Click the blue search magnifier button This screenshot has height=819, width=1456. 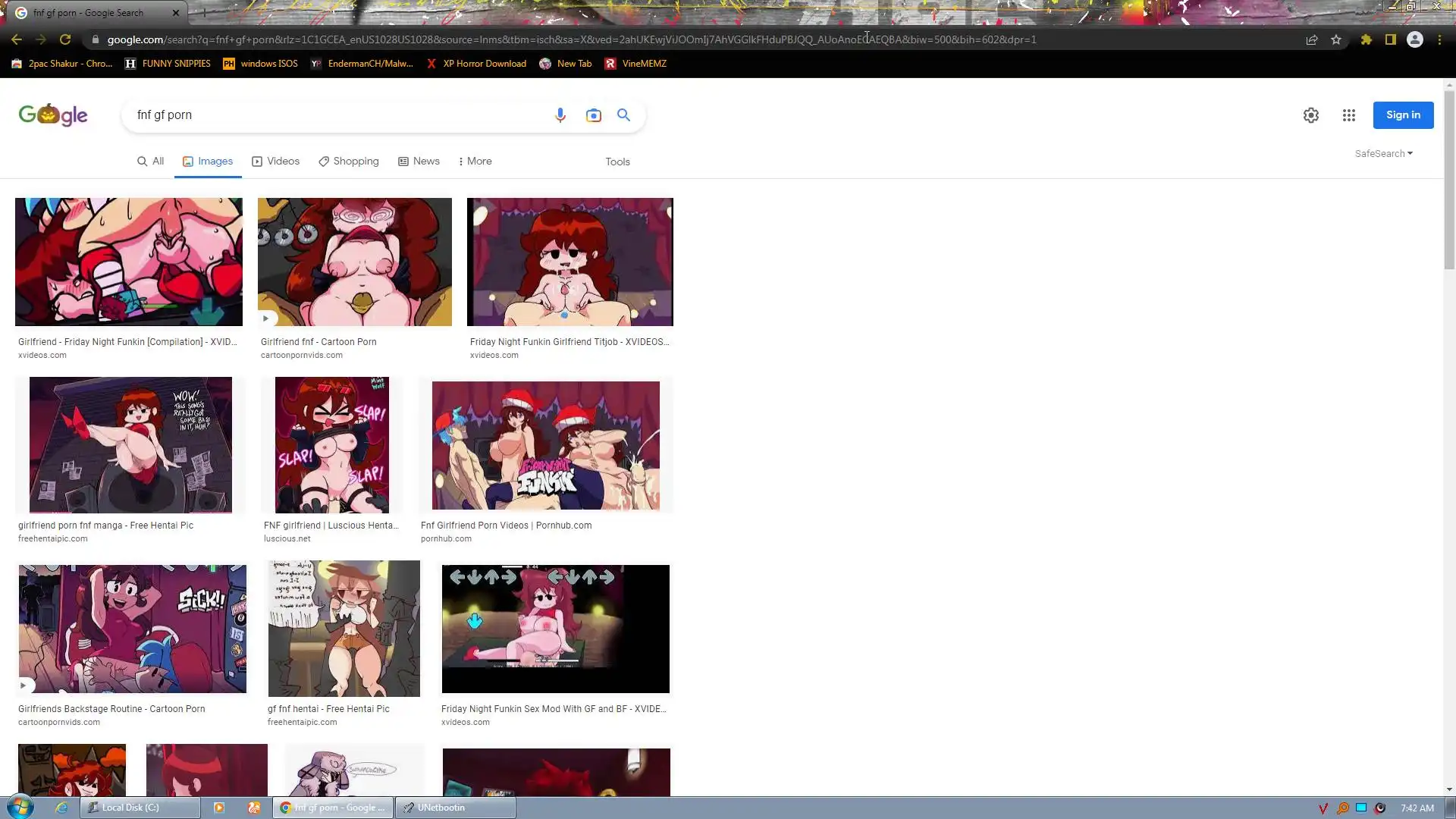pos(623,115)
